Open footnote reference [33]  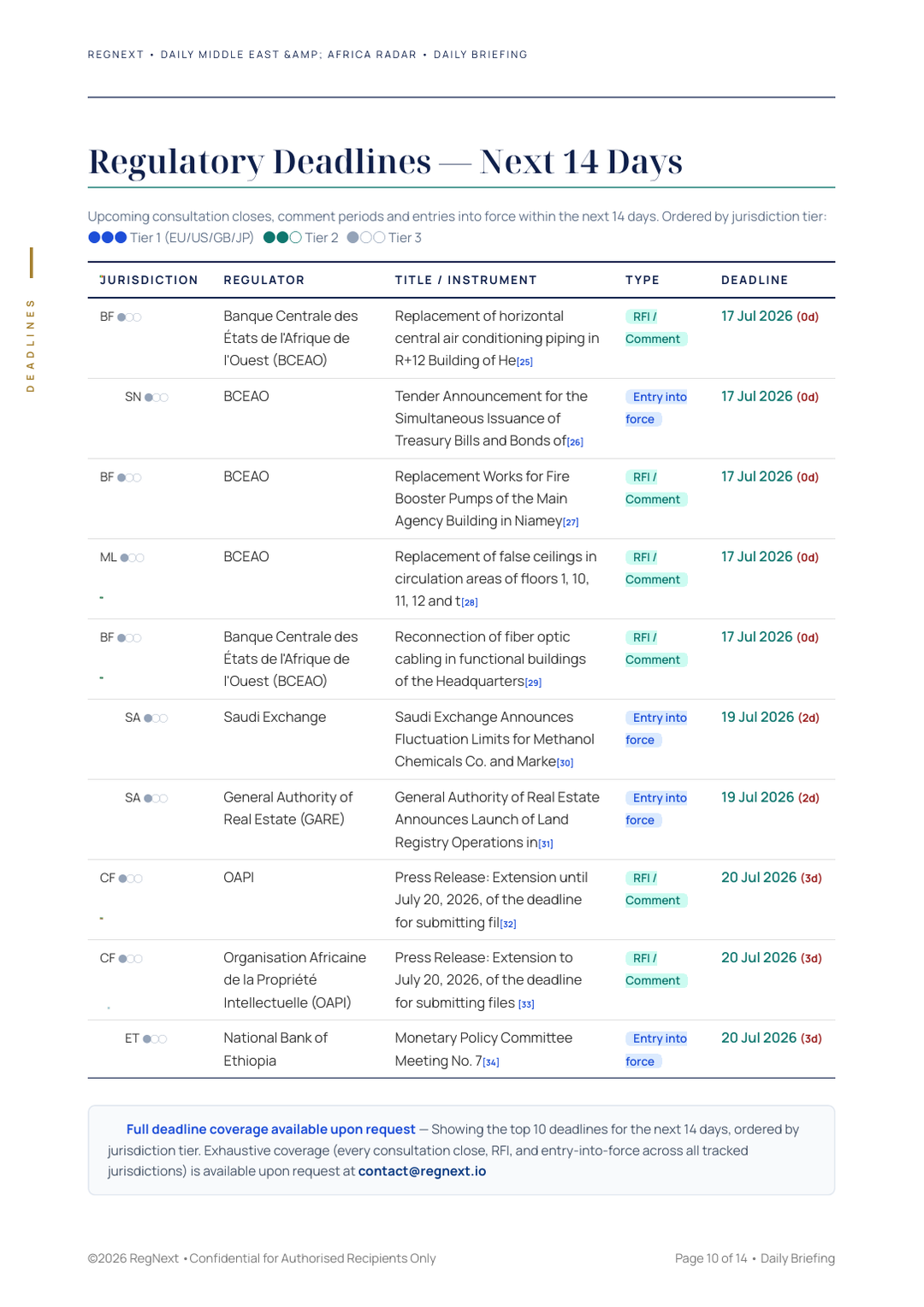tap(526, 1004)
